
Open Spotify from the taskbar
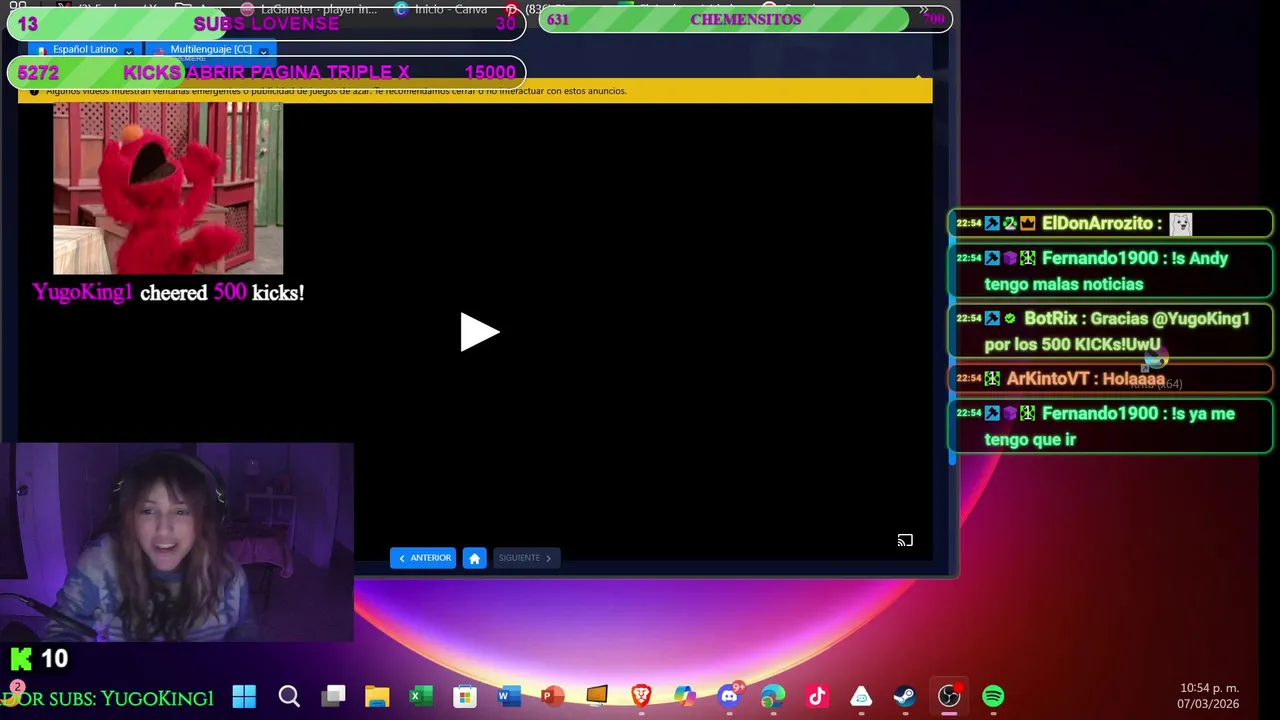click(x=993, y=696)
